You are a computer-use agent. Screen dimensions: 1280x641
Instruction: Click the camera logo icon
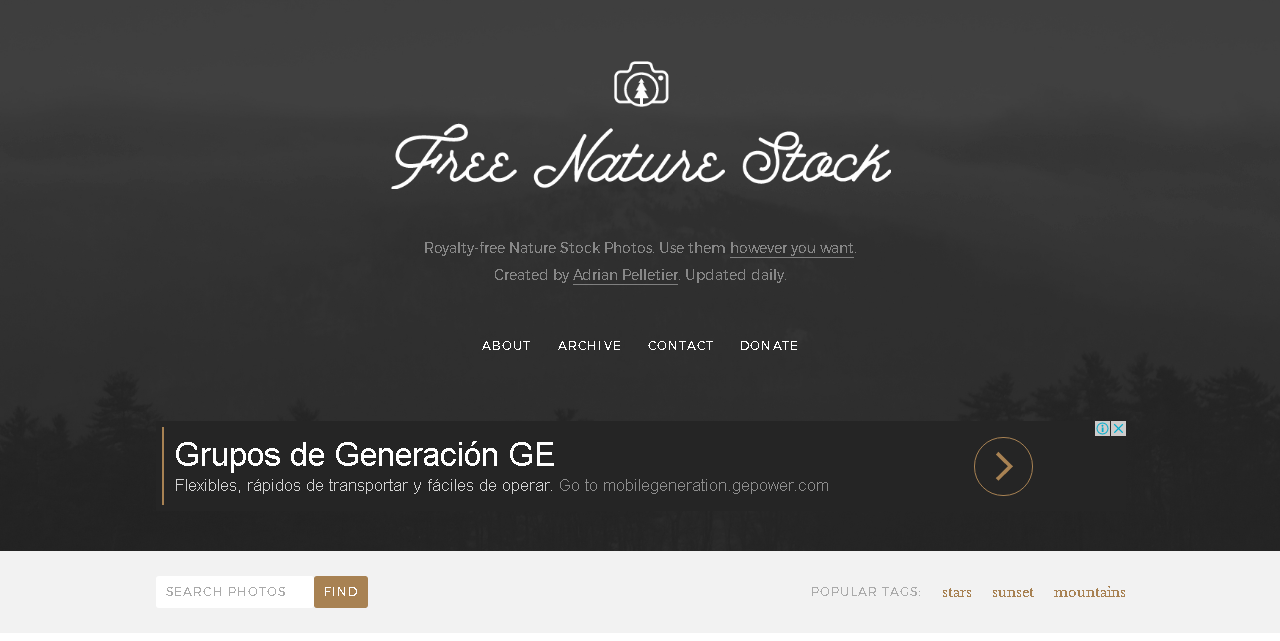(641, 84)
